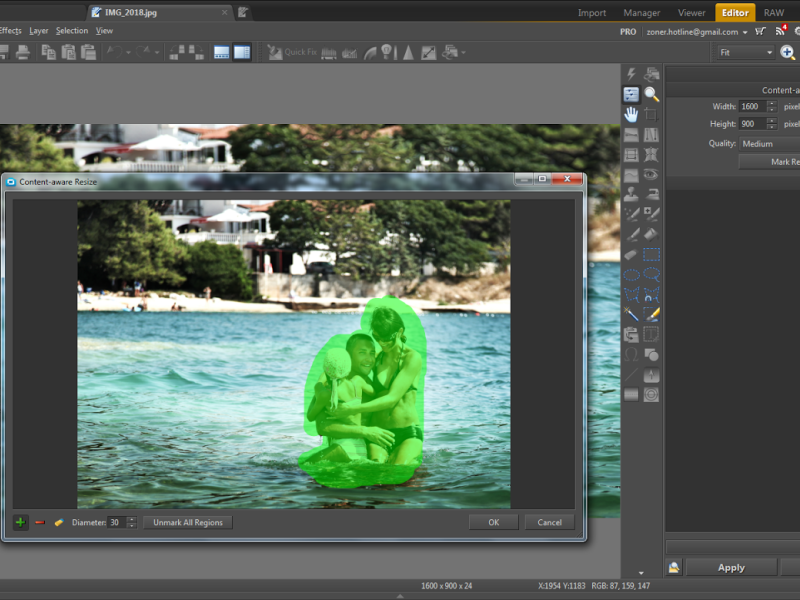Click the Width spinner arrows

point(771,106)
